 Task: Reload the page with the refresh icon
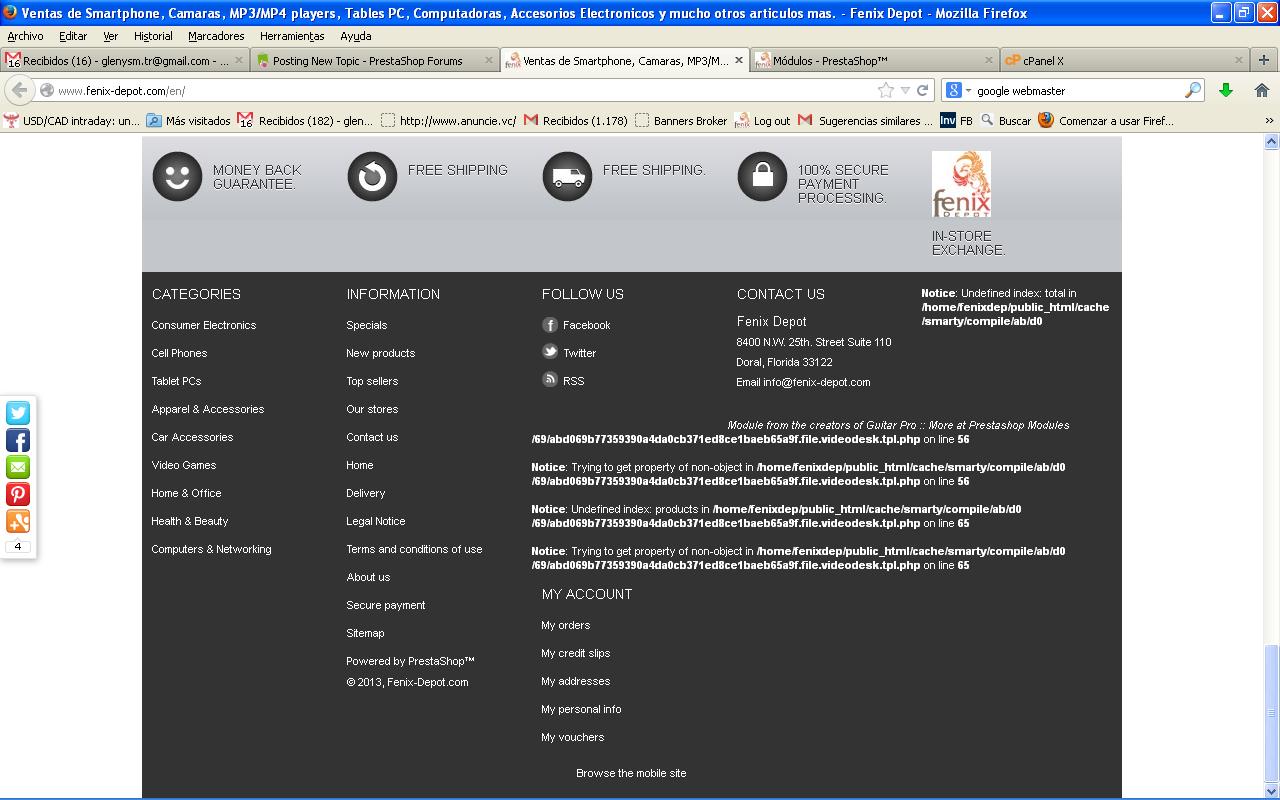point(923,90)
